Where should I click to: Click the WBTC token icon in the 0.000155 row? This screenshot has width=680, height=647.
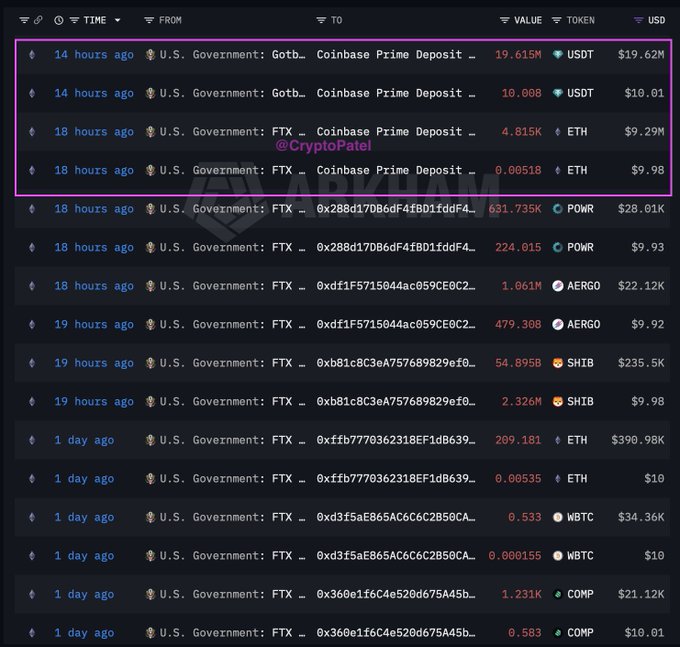pos(558,556)
